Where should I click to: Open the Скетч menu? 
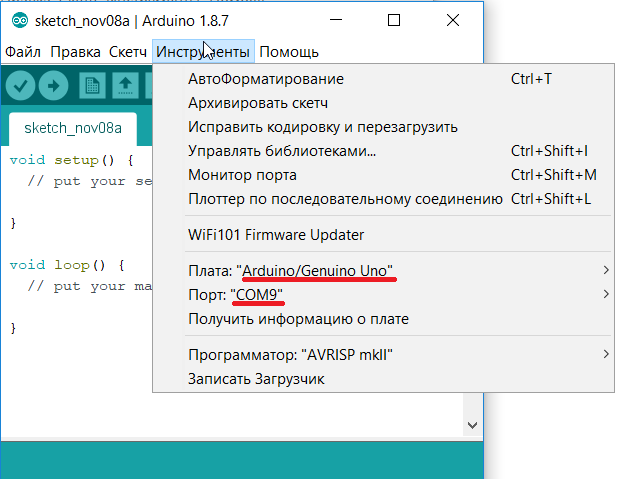pyautogui.click(x=128, y=52)
